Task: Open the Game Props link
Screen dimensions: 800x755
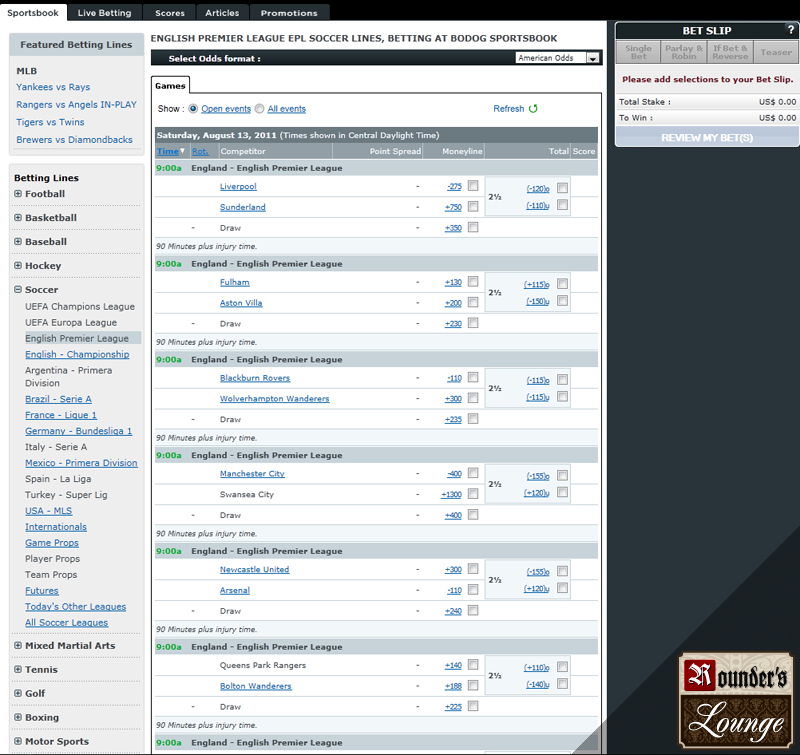Action: [x=52, y=543]
